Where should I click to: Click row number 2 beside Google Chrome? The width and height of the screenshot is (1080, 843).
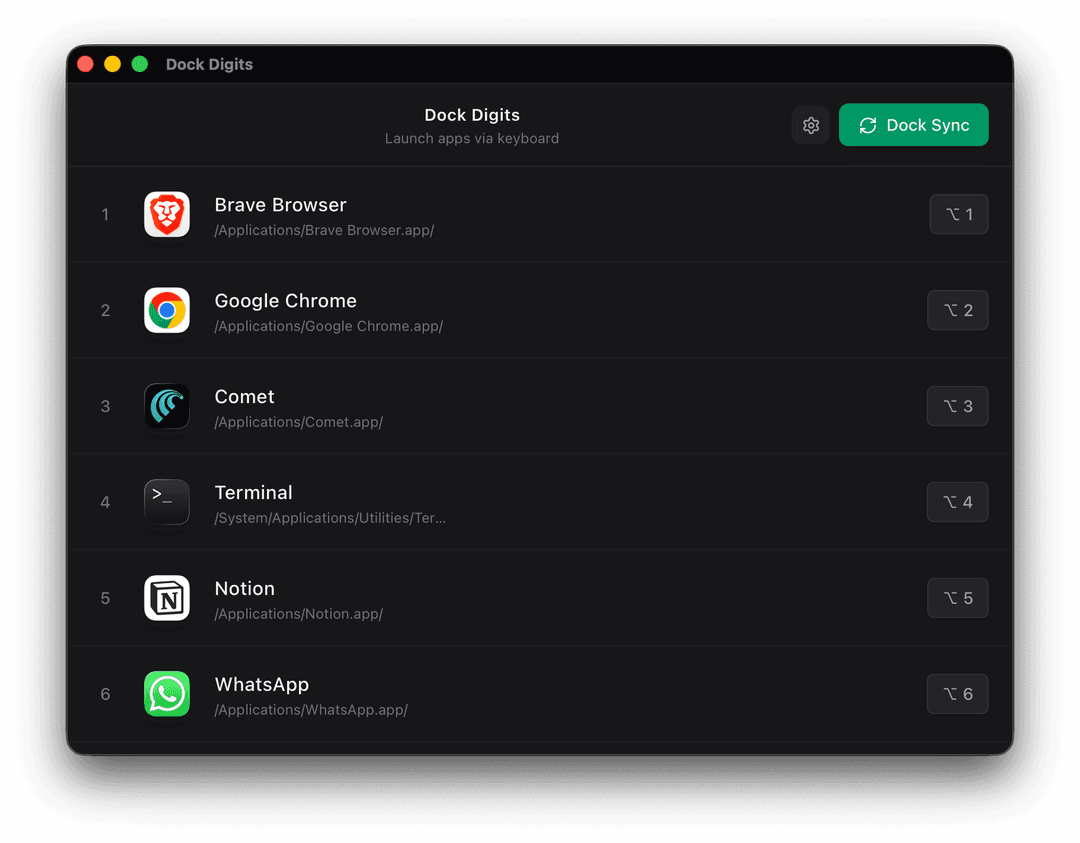point(105,311)
